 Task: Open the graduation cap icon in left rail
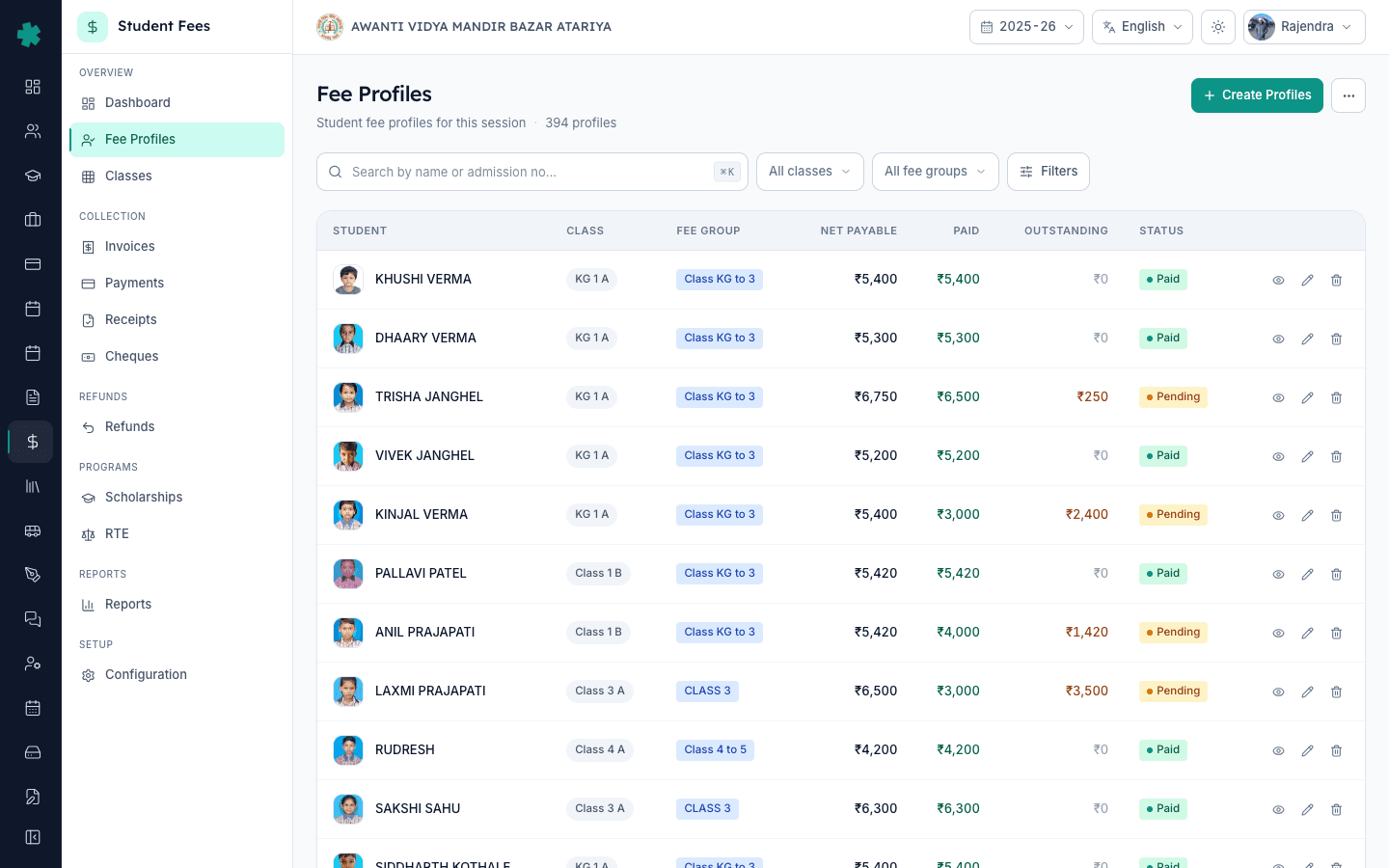pyautogui.click(x=32, y=176)
